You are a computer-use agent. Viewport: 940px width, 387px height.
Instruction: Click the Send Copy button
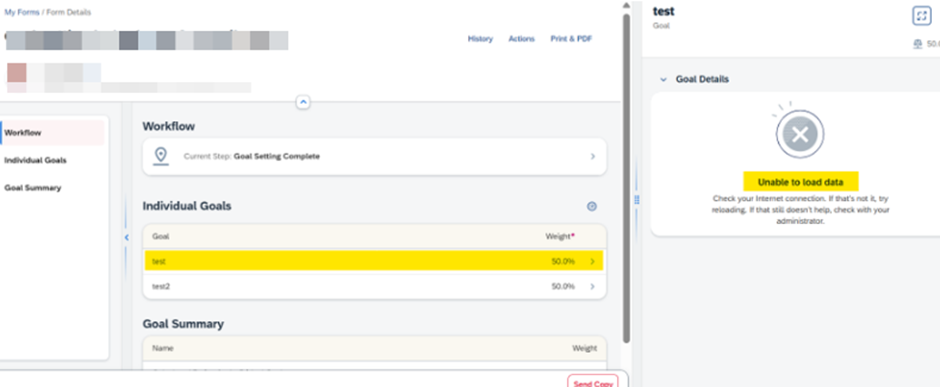pos(592,383)
